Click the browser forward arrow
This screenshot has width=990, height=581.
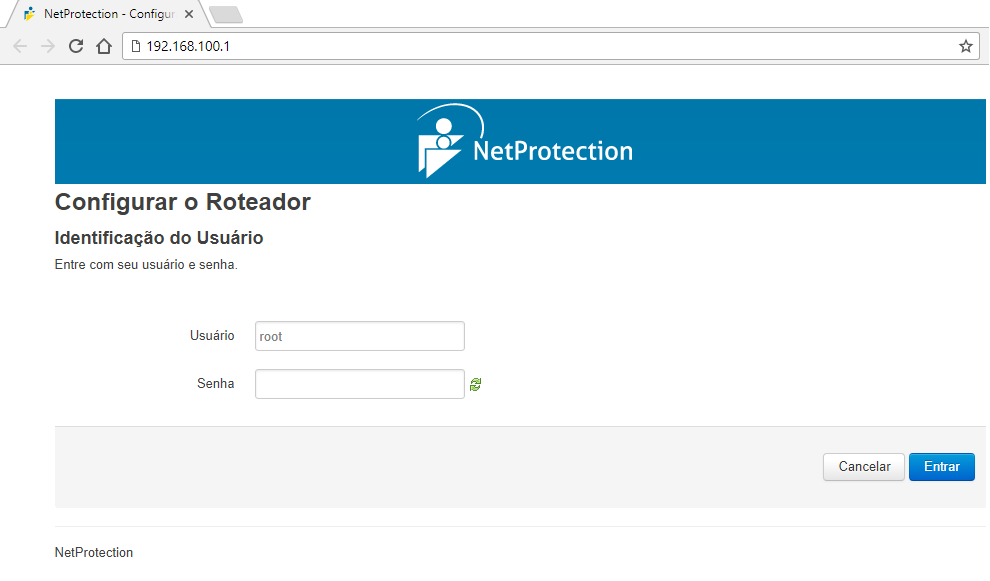click(x=48, y=46)
